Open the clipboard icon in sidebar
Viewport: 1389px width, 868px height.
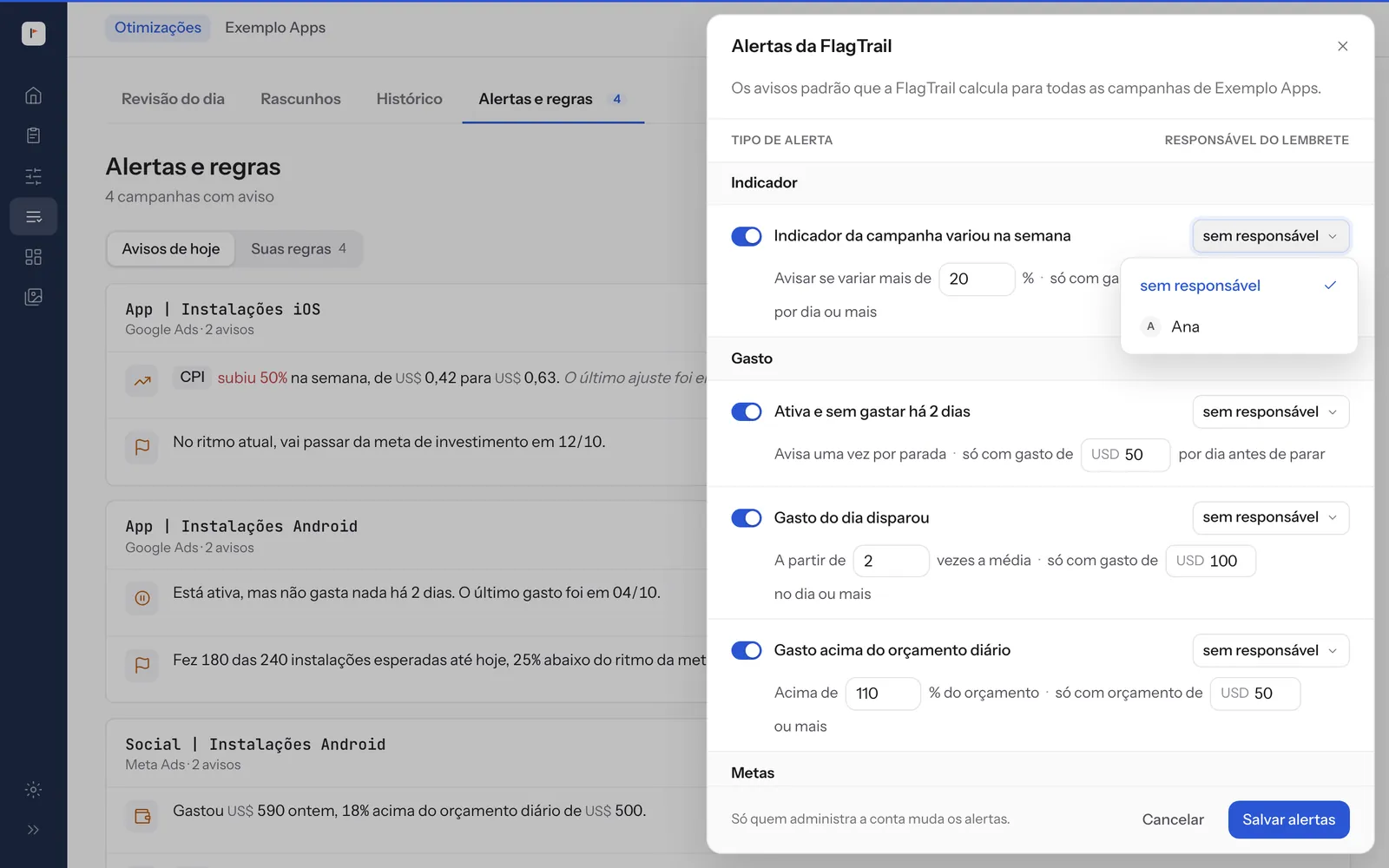[x=33, y=135]
